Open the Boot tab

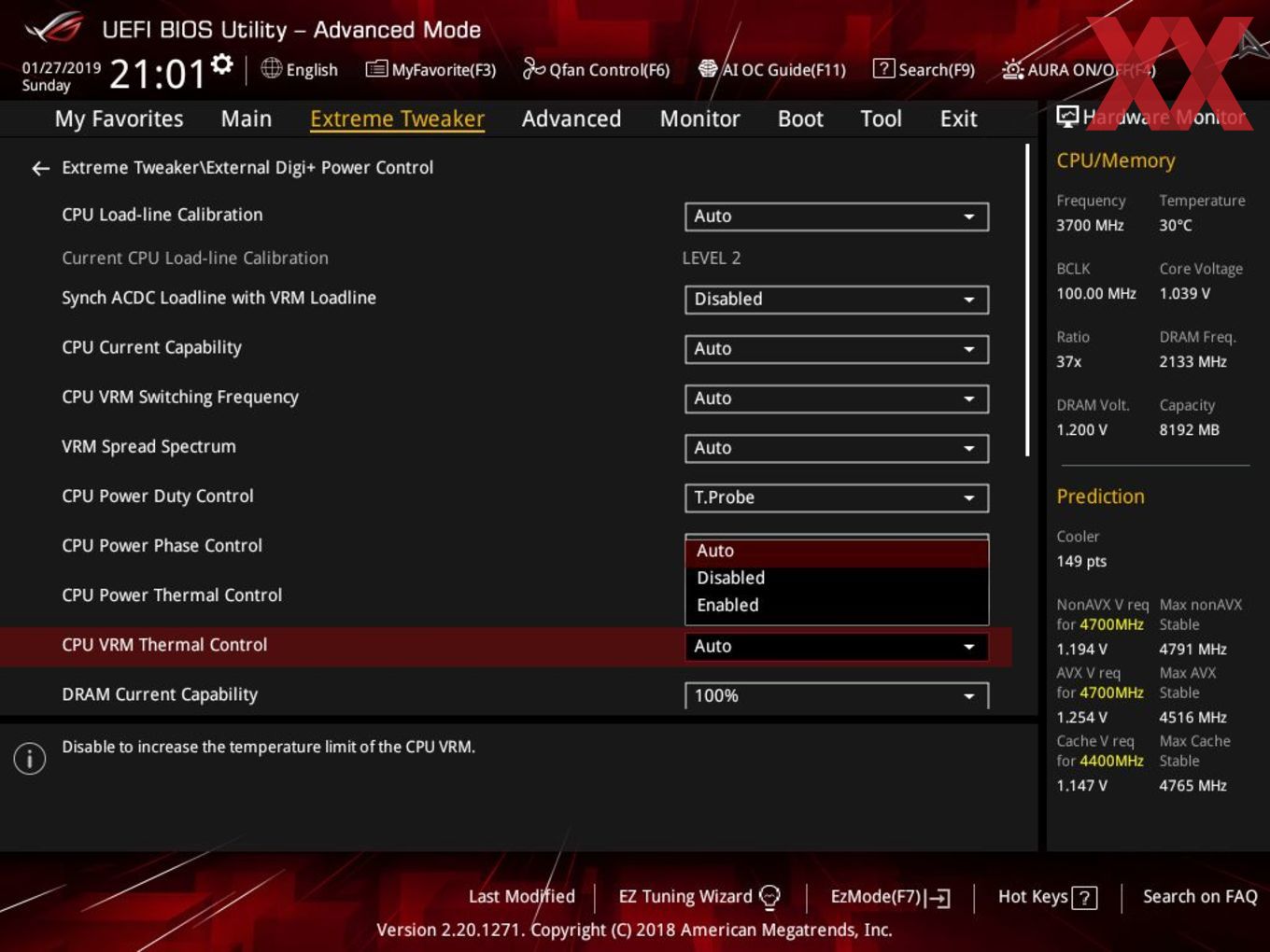pos(800,119)
